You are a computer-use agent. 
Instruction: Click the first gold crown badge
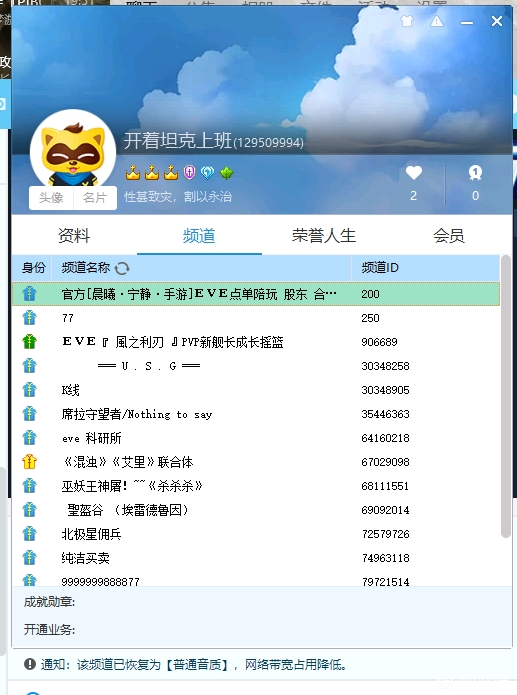[133, 173]
